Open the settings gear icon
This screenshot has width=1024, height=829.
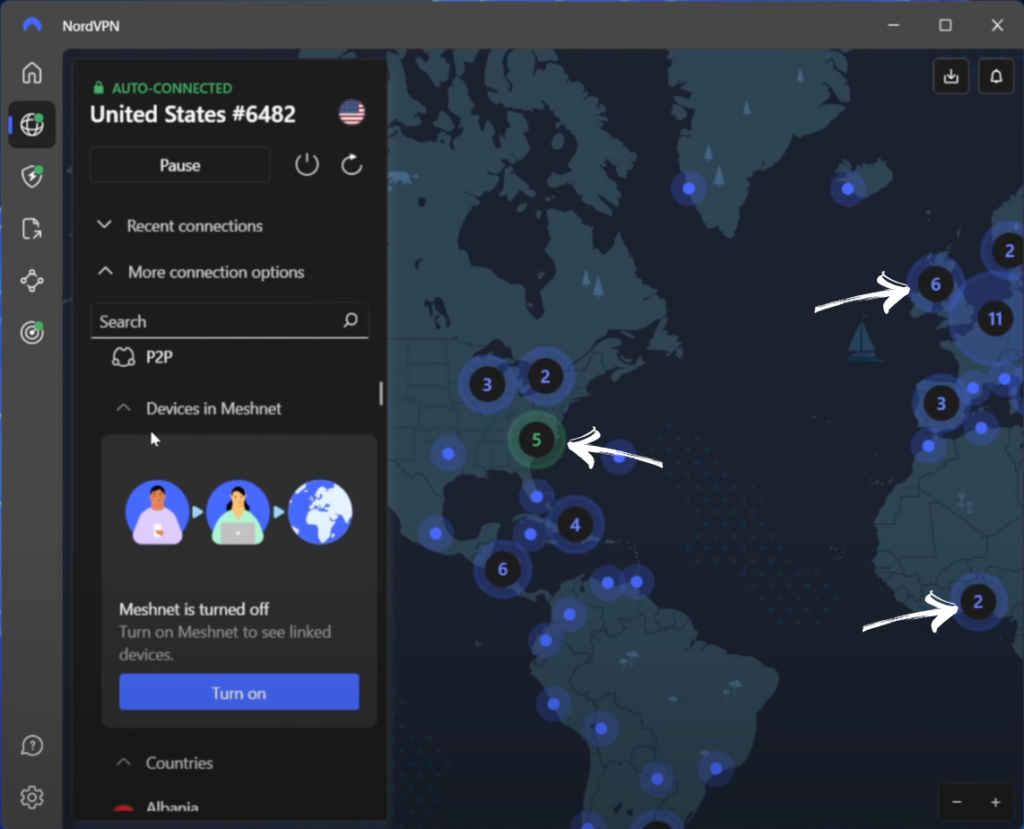[x=32, y=797]
